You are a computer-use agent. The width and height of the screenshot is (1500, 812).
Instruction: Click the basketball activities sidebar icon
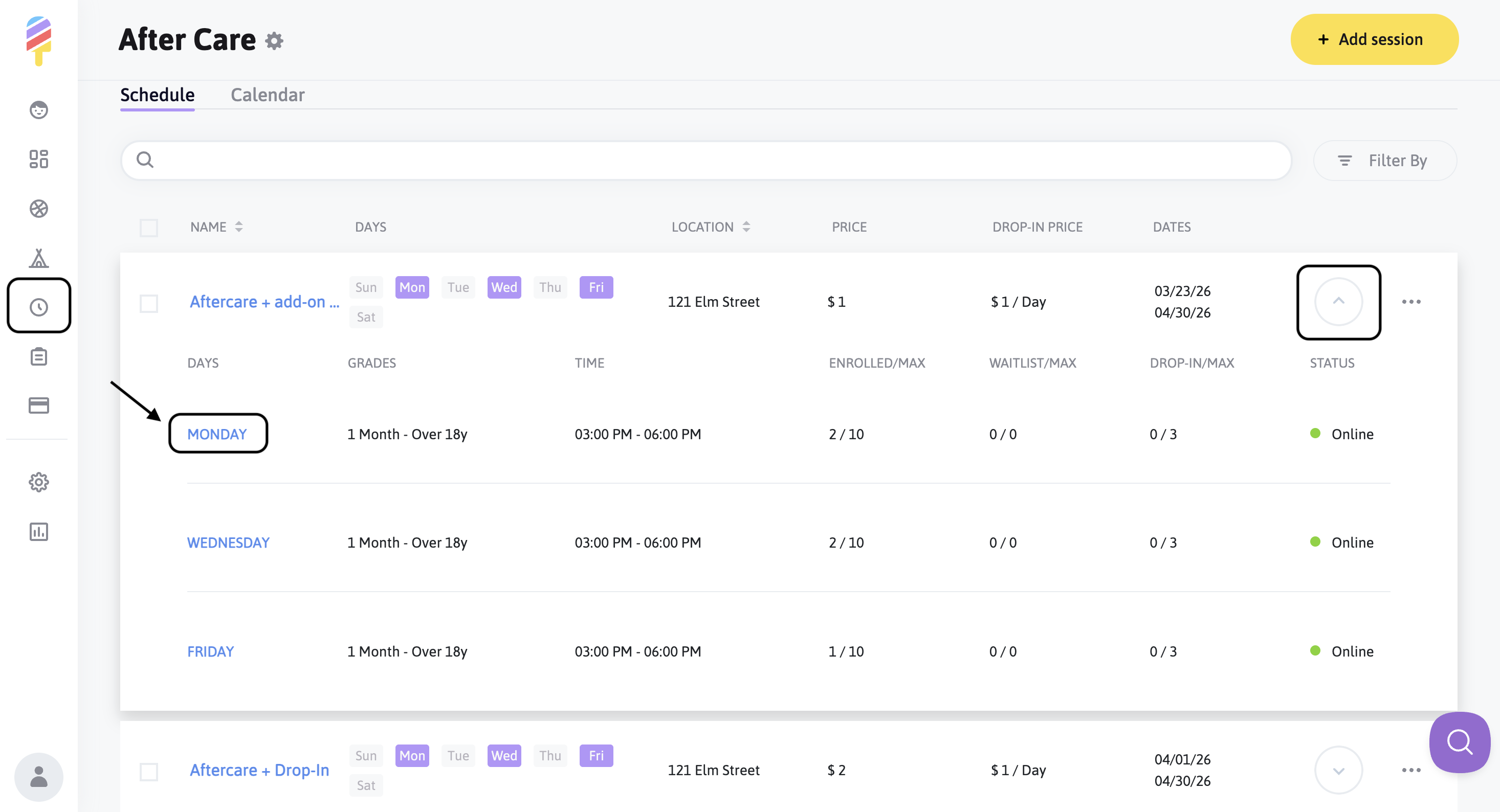[x=38, y=209]
